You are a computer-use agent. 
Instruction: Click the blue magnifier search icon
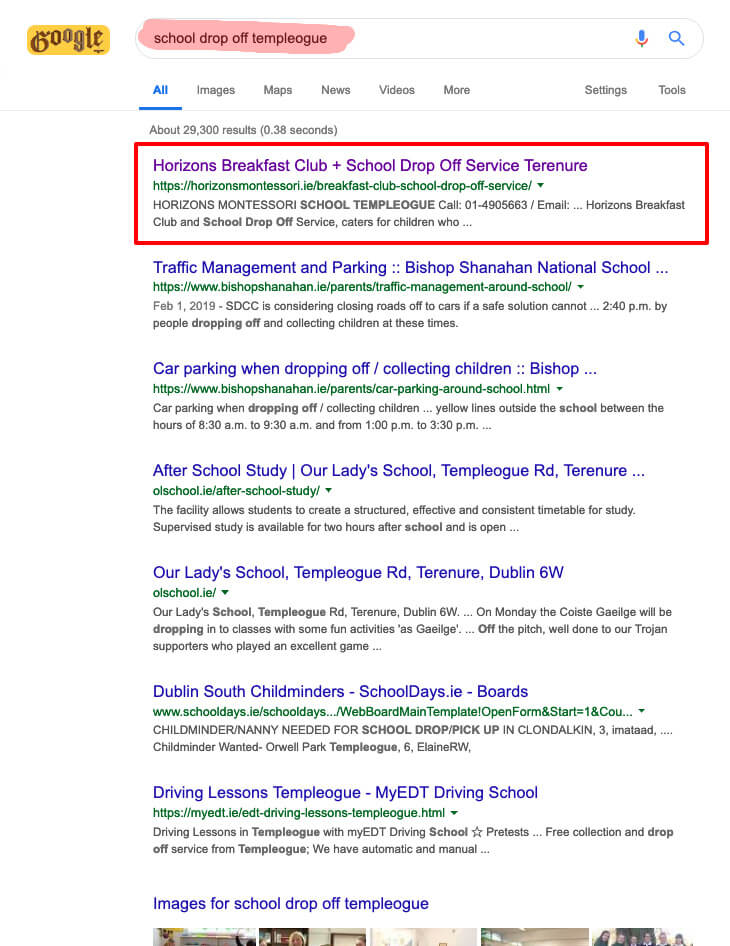coord(676,39)
